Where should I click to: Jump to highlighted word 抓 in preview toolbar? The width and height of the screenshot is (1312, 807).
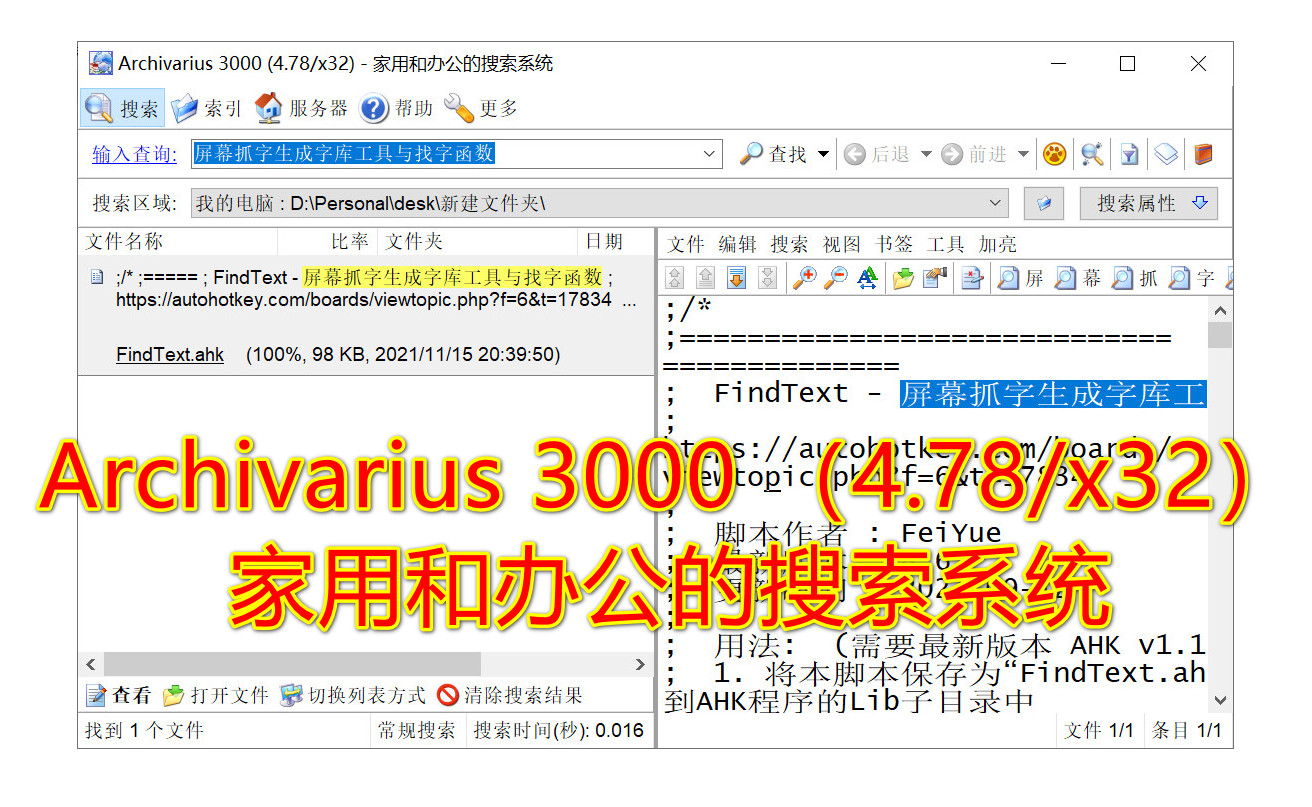pyautogui.click(x=1135, y=279)
